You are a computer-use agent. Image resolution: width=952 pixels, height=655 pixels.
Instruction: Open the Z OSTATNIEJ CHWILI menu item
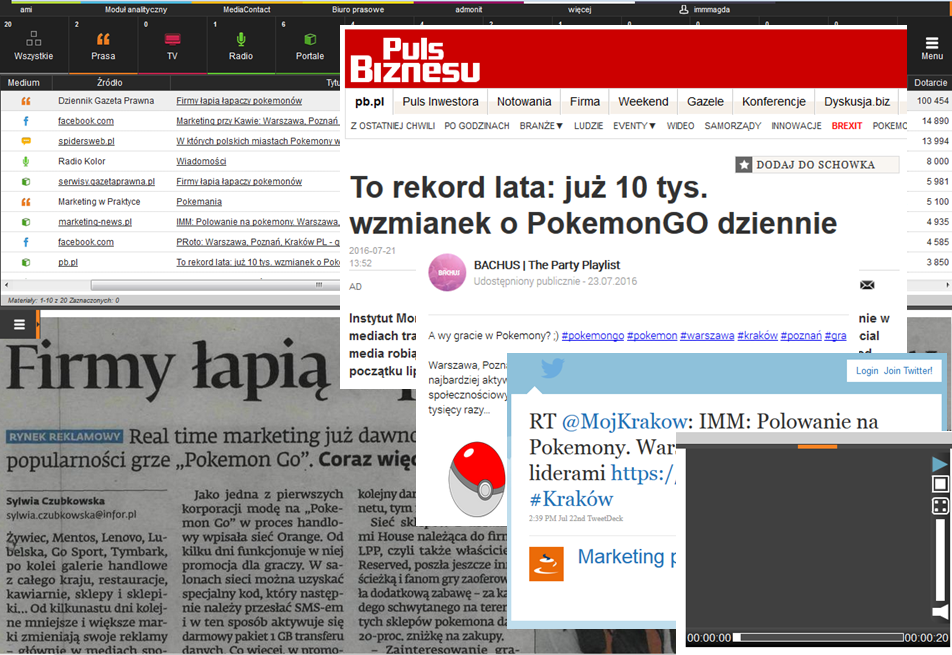pyautogui.click(x=393, y=126)
